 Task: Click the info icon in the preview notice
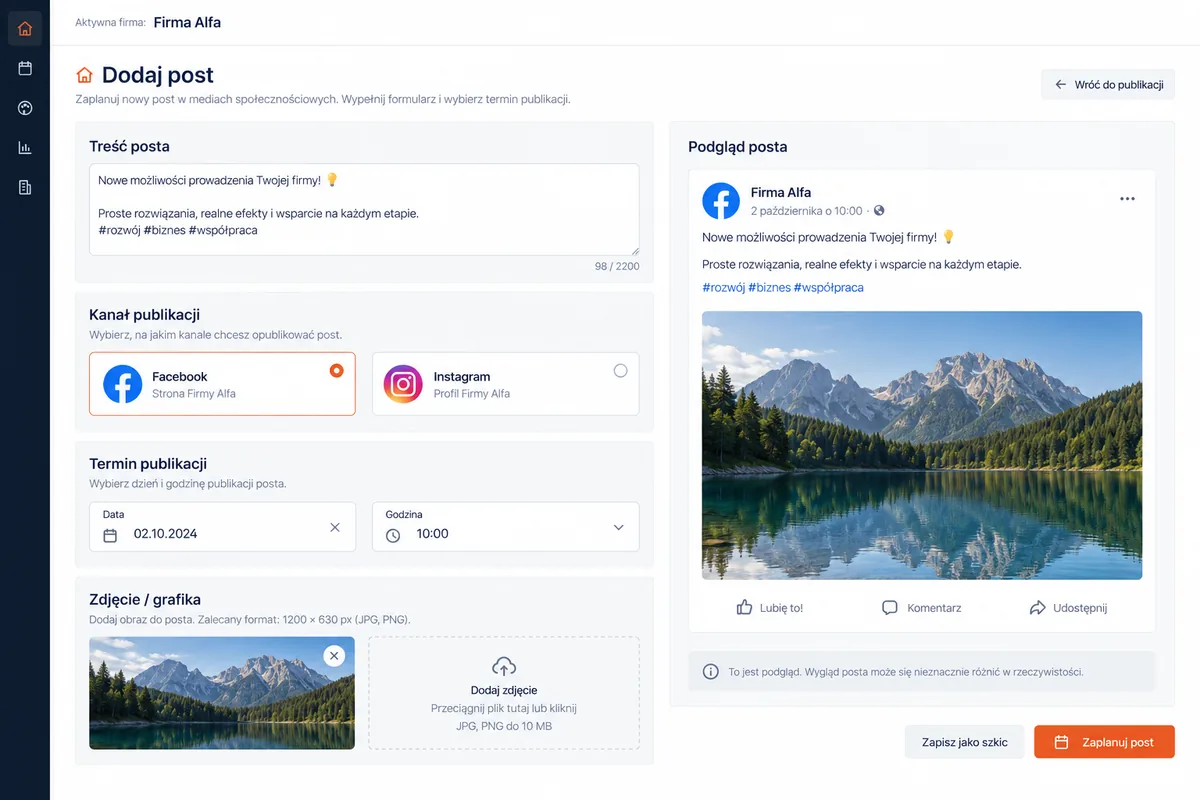click(711, 672)
